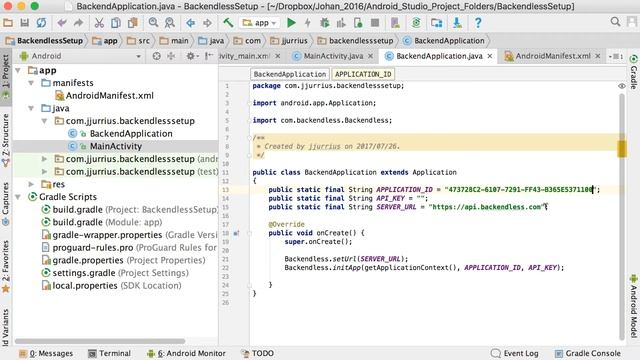Collapse the Gradle Scripts node

point(18,197)
